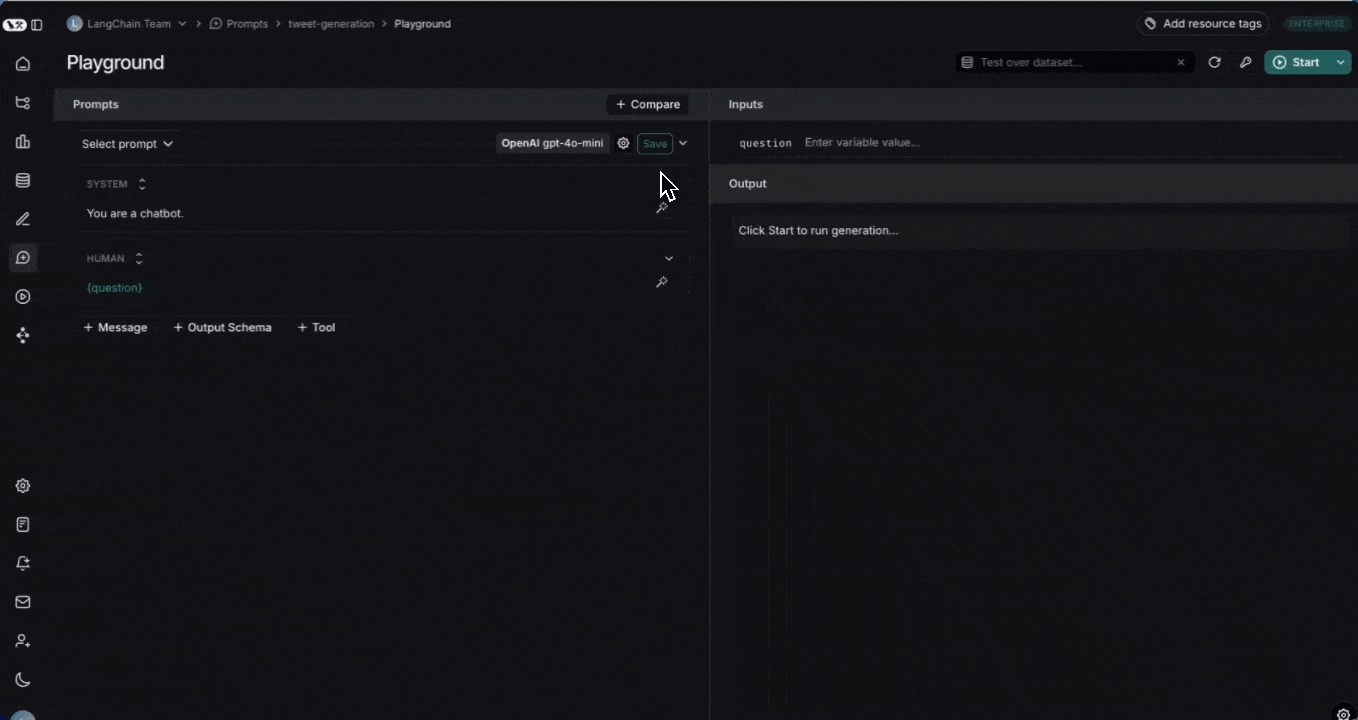Screen dimensions: 1358x720
Task: Click the model settings gear icon
Action: [623, 144]
